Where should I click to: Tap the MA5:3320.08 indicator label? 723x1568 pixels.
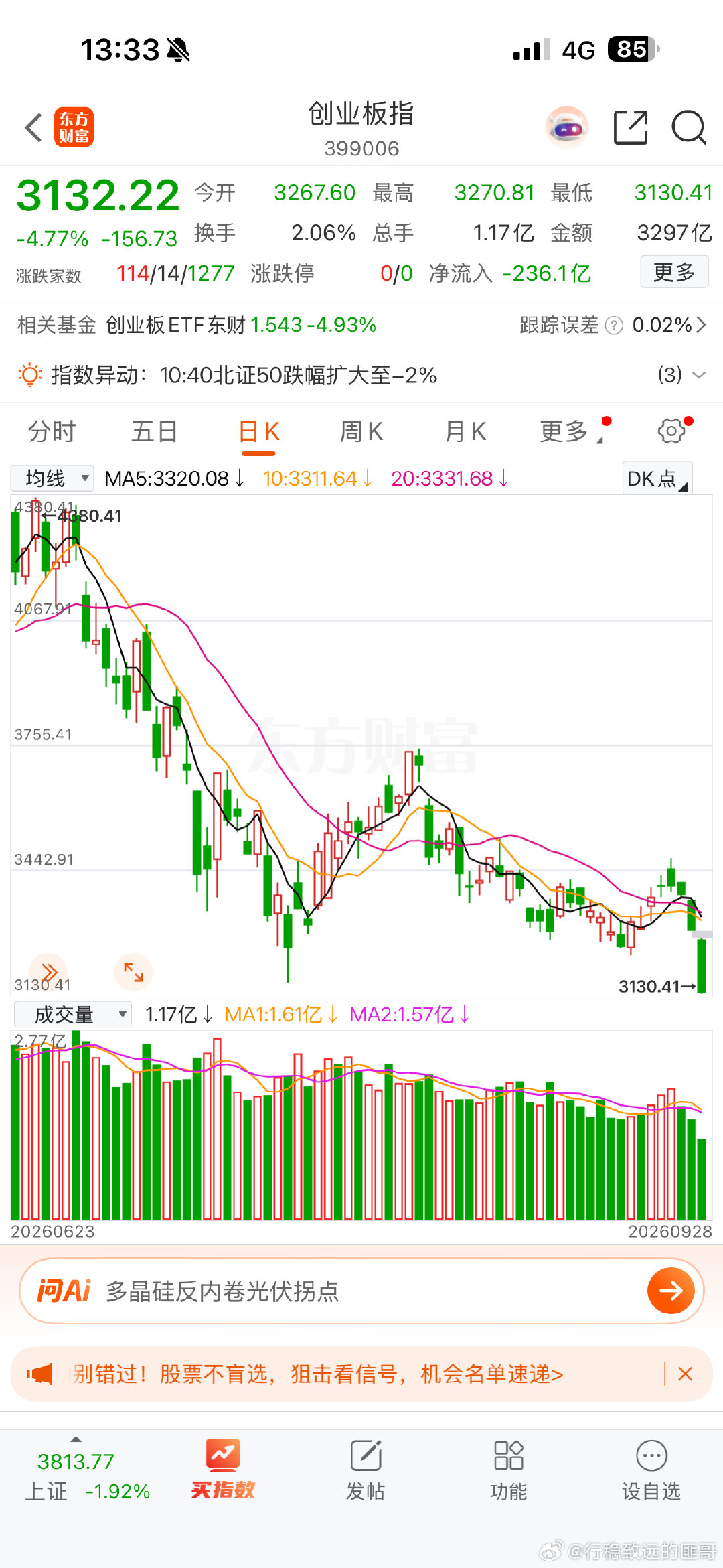(175, 478)
